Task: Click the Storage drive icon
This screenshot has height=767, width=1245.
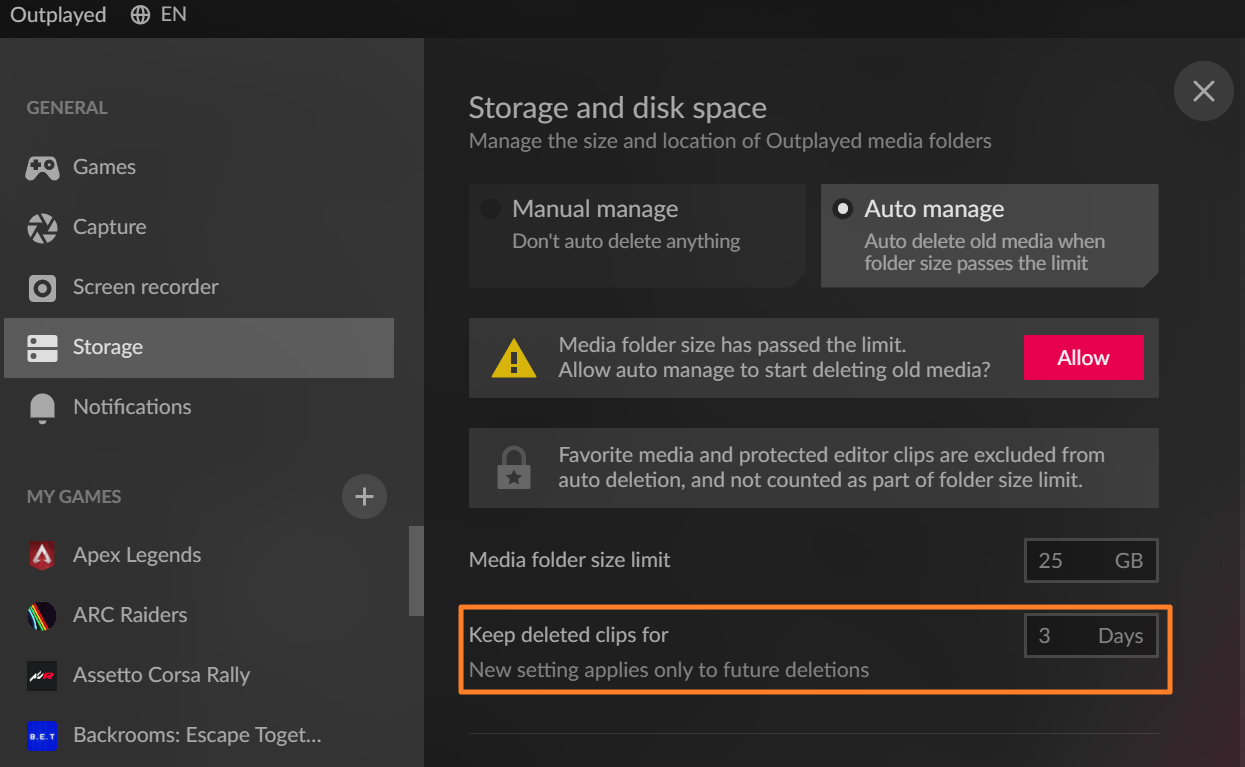Action: click(x=42, y=348)
